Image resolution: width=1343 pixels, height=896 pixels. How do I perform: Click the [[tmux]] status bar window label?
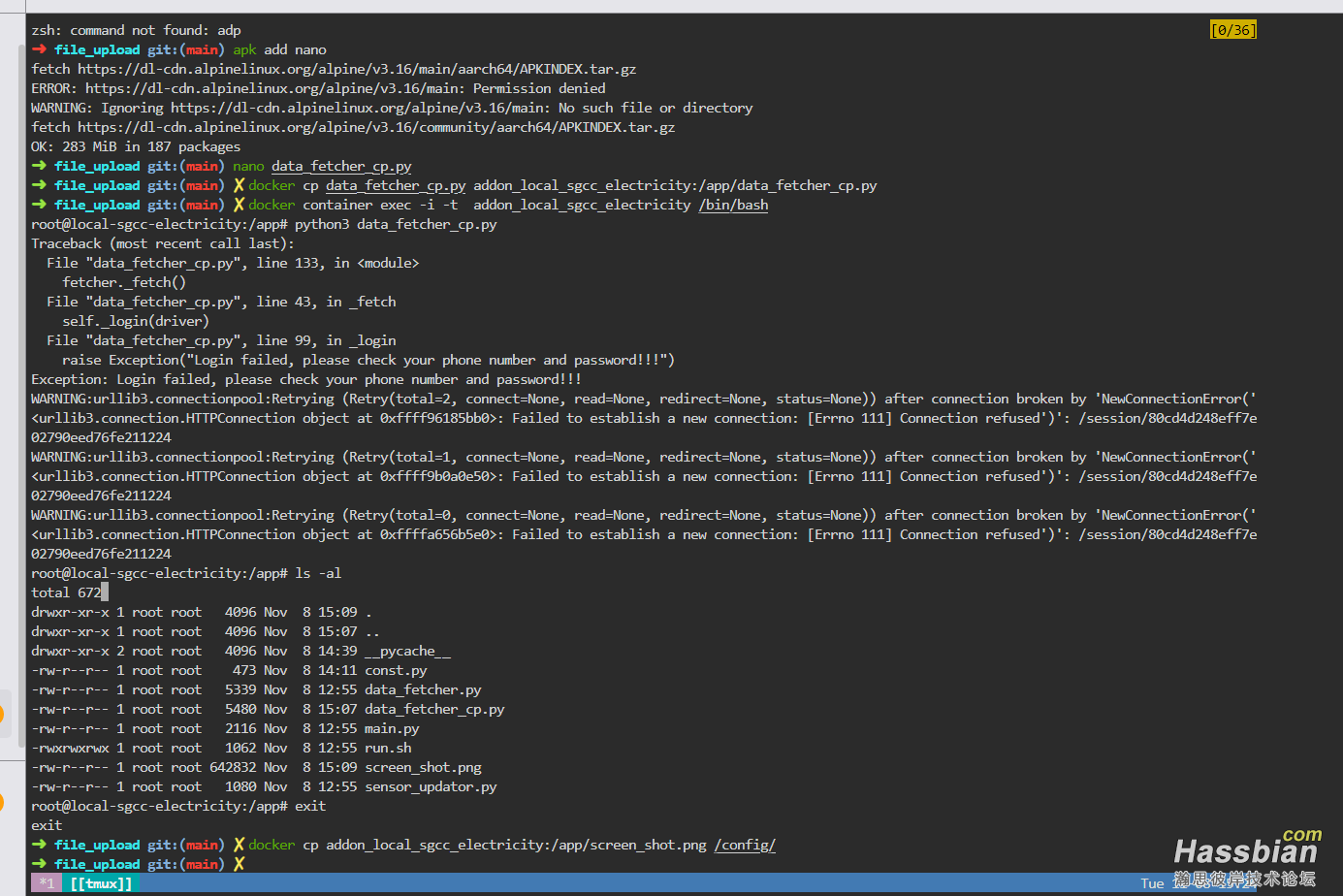click(101, 883)
